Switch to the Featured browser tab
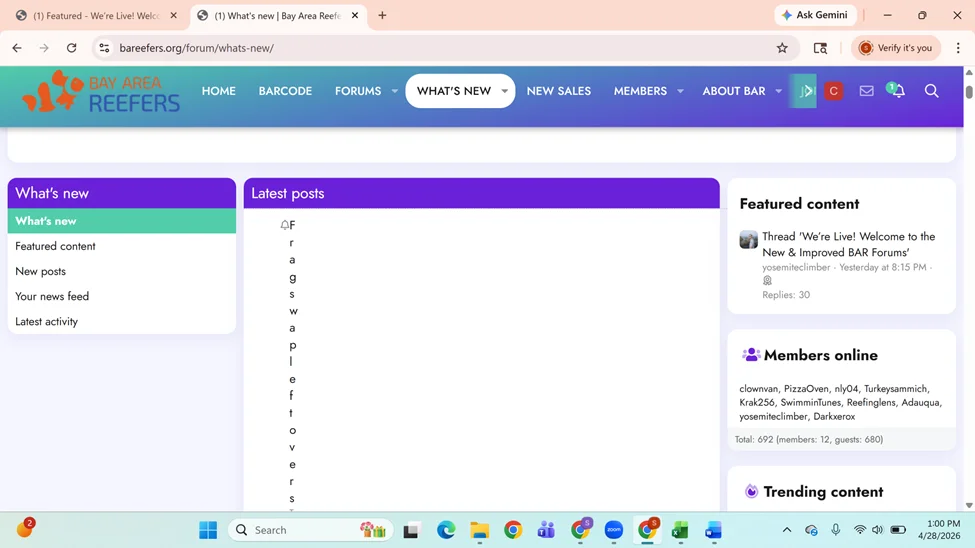Screen dimensions: 975x548 tap(95, 16)
